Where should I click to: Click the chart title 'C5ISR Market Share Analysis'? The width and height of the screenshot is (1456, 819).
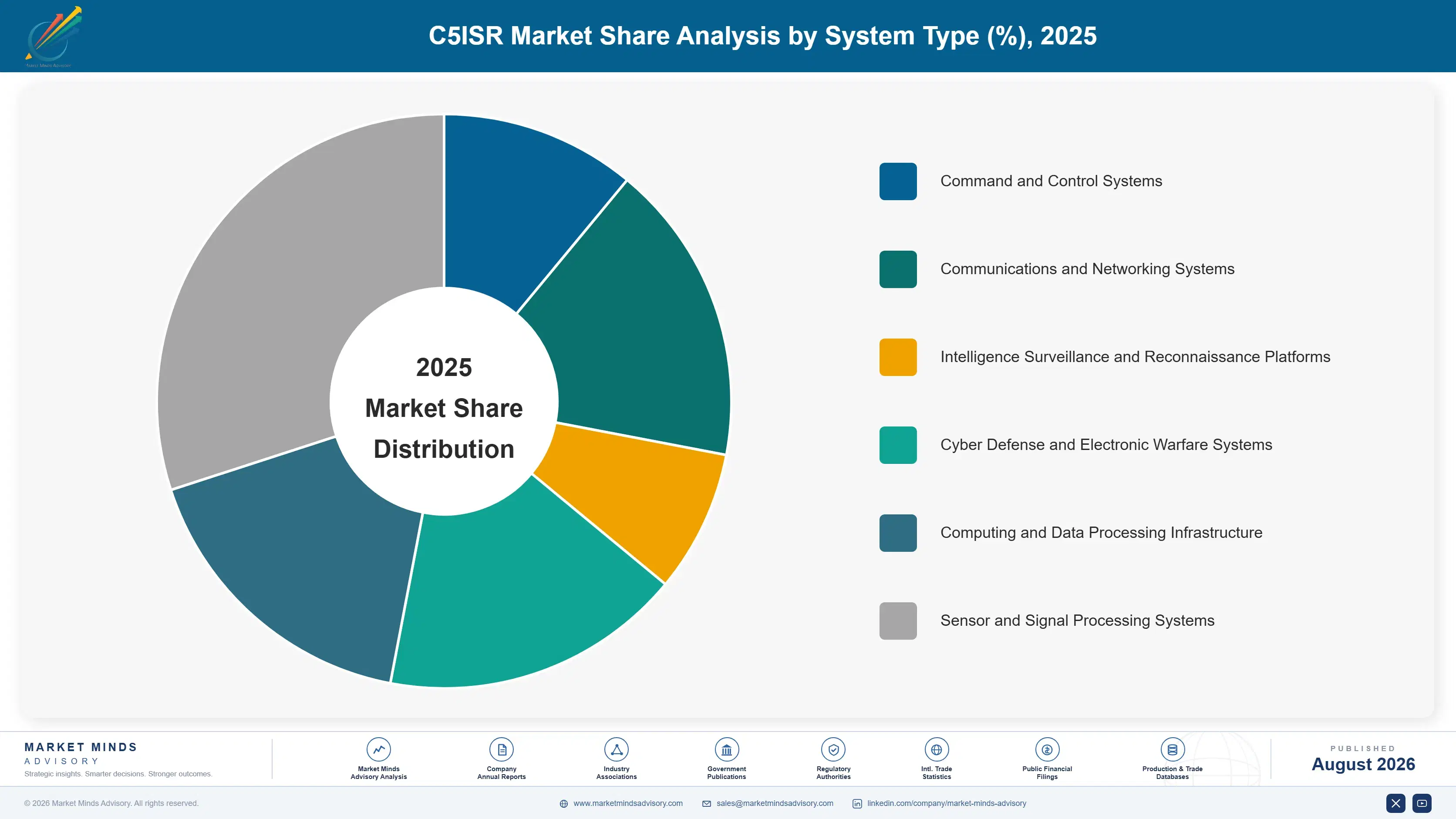[762, 36]
